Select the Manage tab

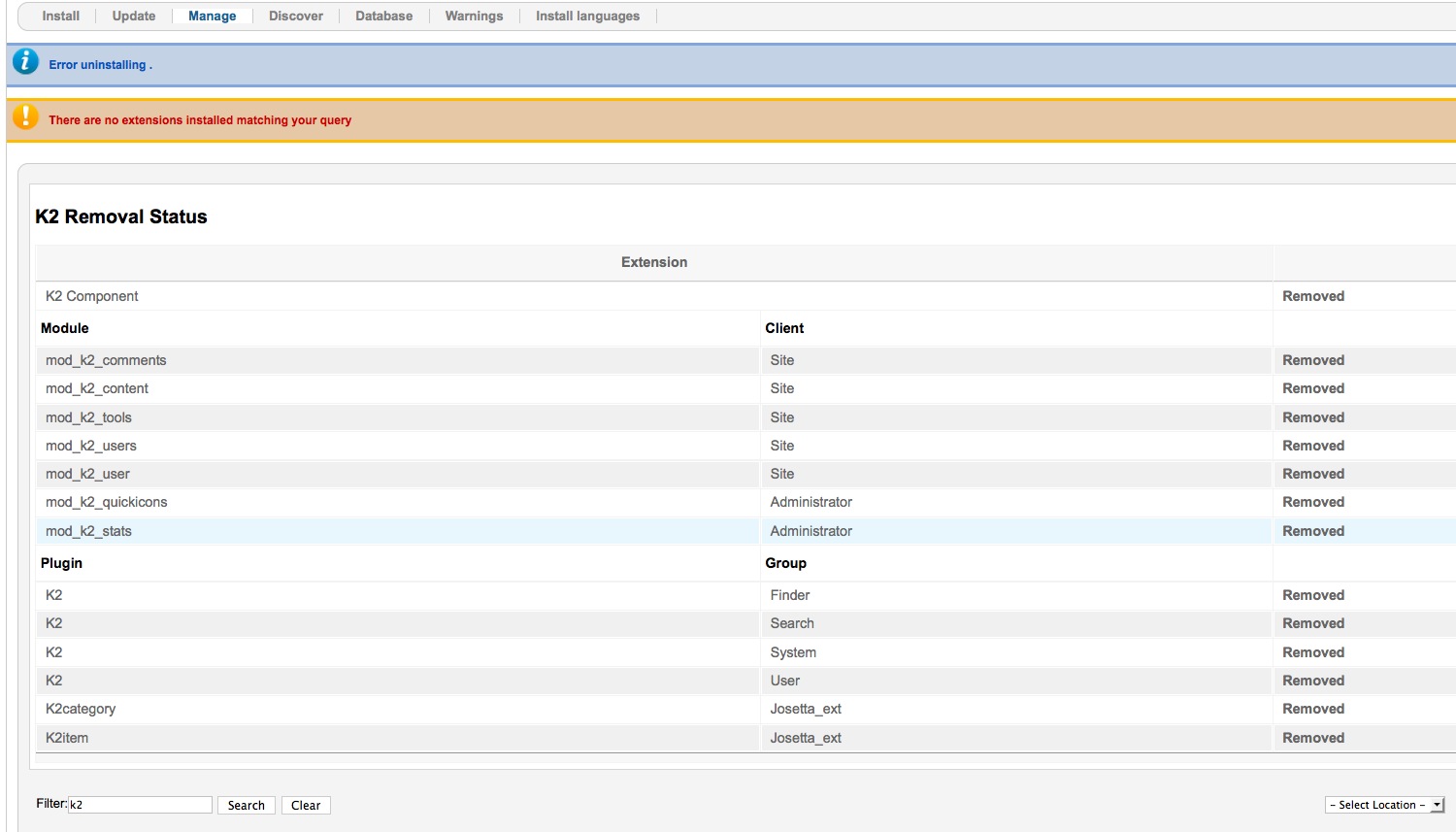point(212,16)
